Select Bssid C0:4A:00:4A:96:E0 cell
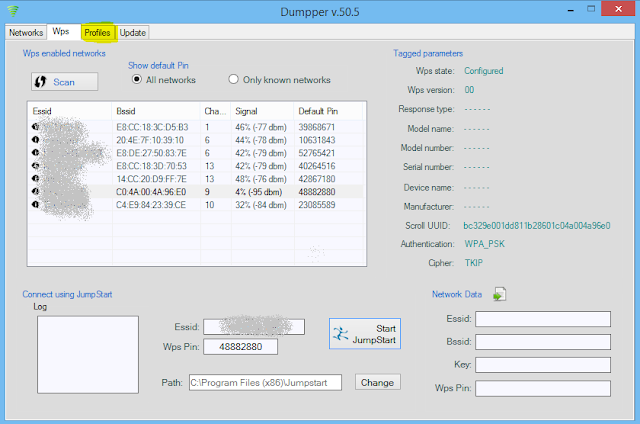The height and width of the screenshot is (424, 640). pos(151,191)
